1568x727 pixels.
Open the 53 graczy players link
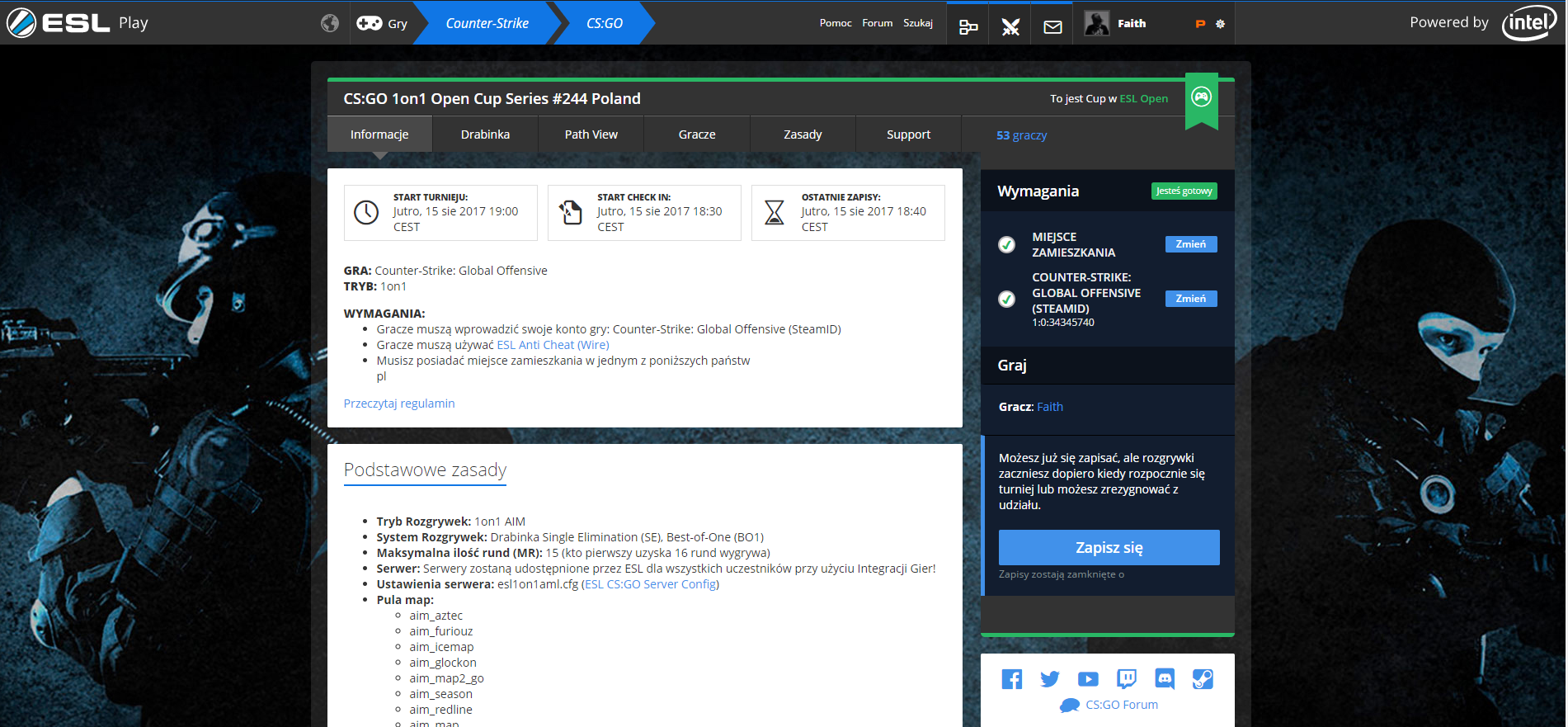click(1021, 135)
